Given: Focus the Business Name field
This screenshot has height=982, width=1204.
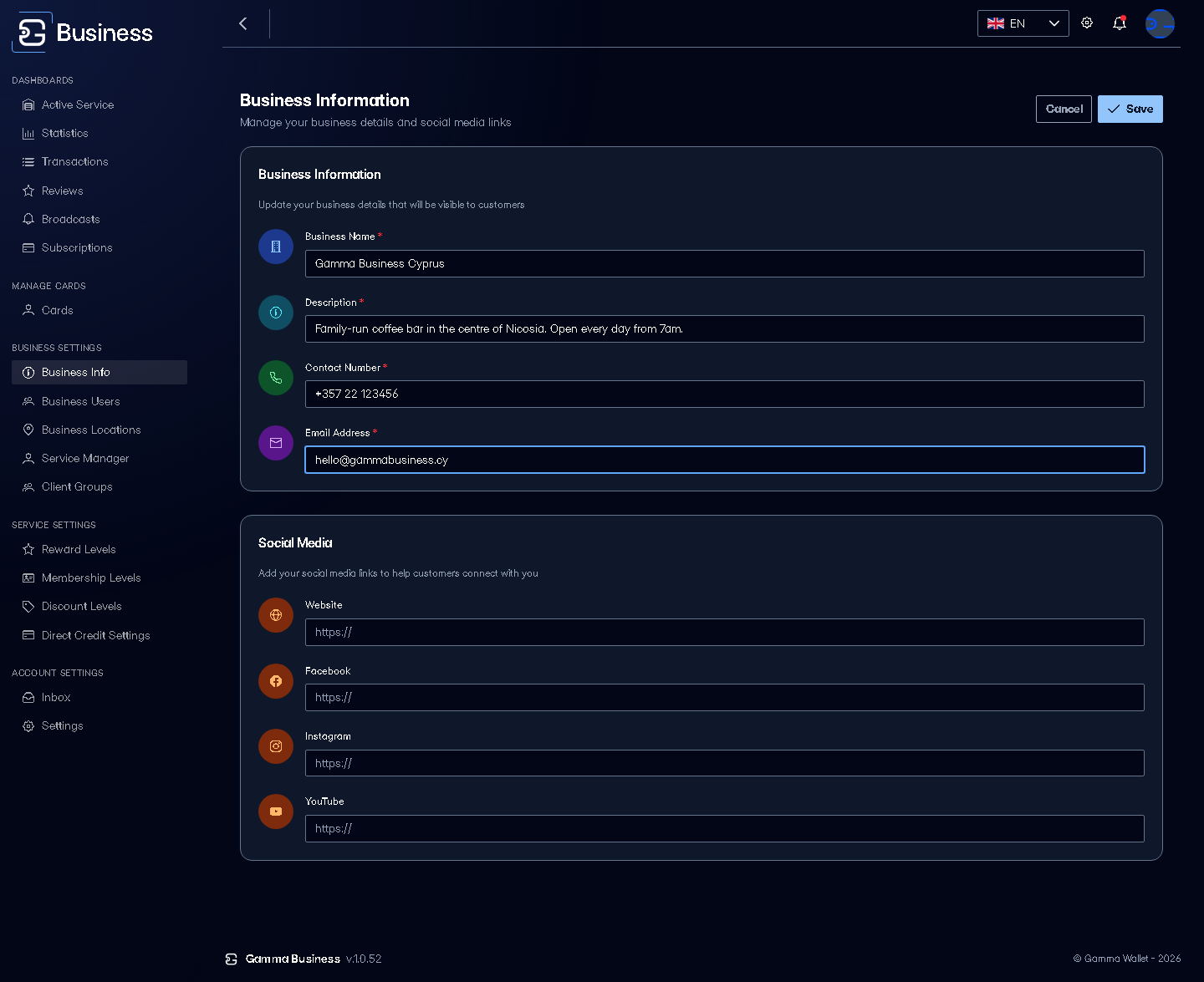Looking at the screenshot, I should 725,264.
